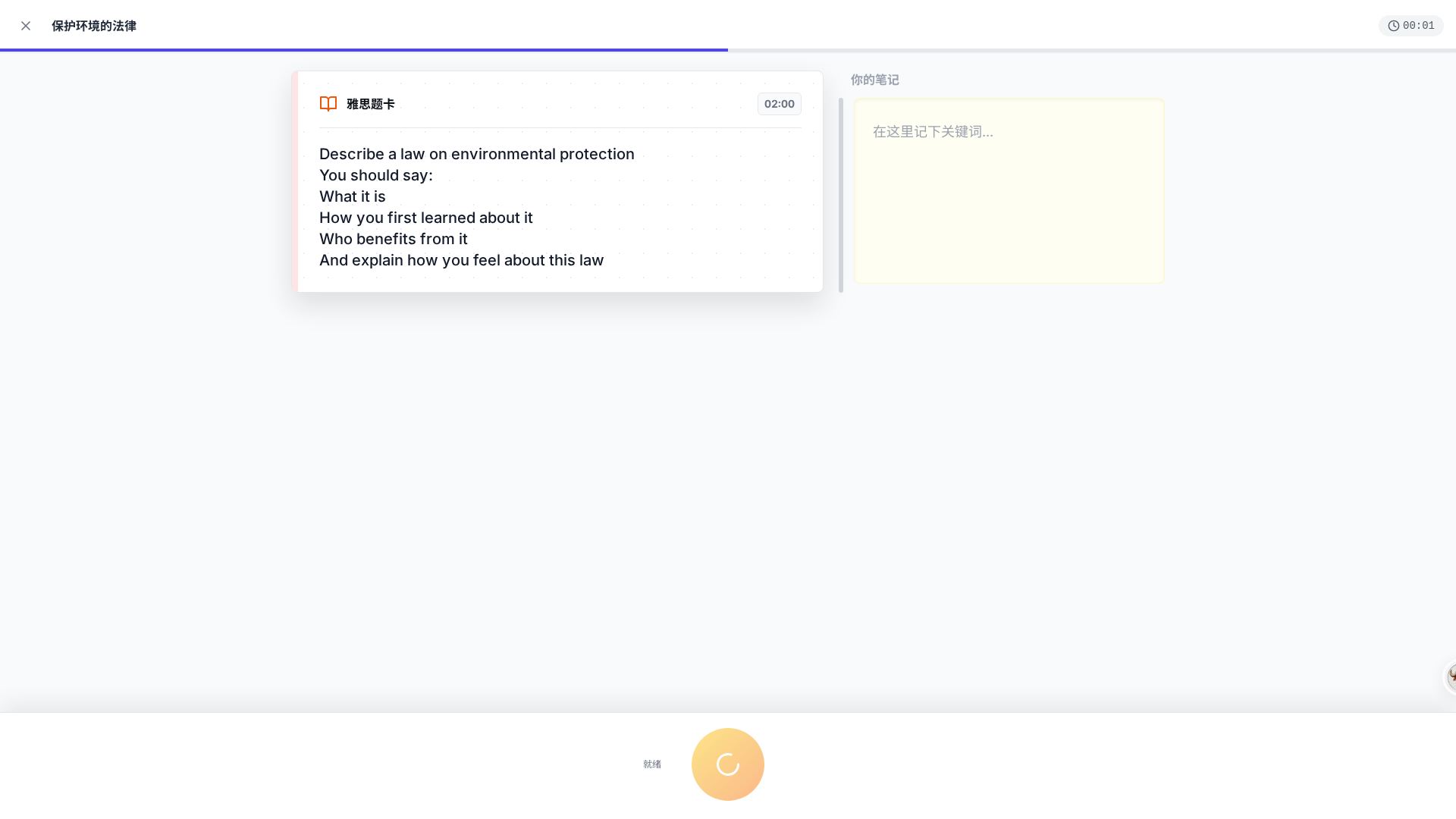This screenshot has width=1456, height=819.
Task: Type area: click the 在这里记下关键词 notes field
Action: pos(1009,191)
